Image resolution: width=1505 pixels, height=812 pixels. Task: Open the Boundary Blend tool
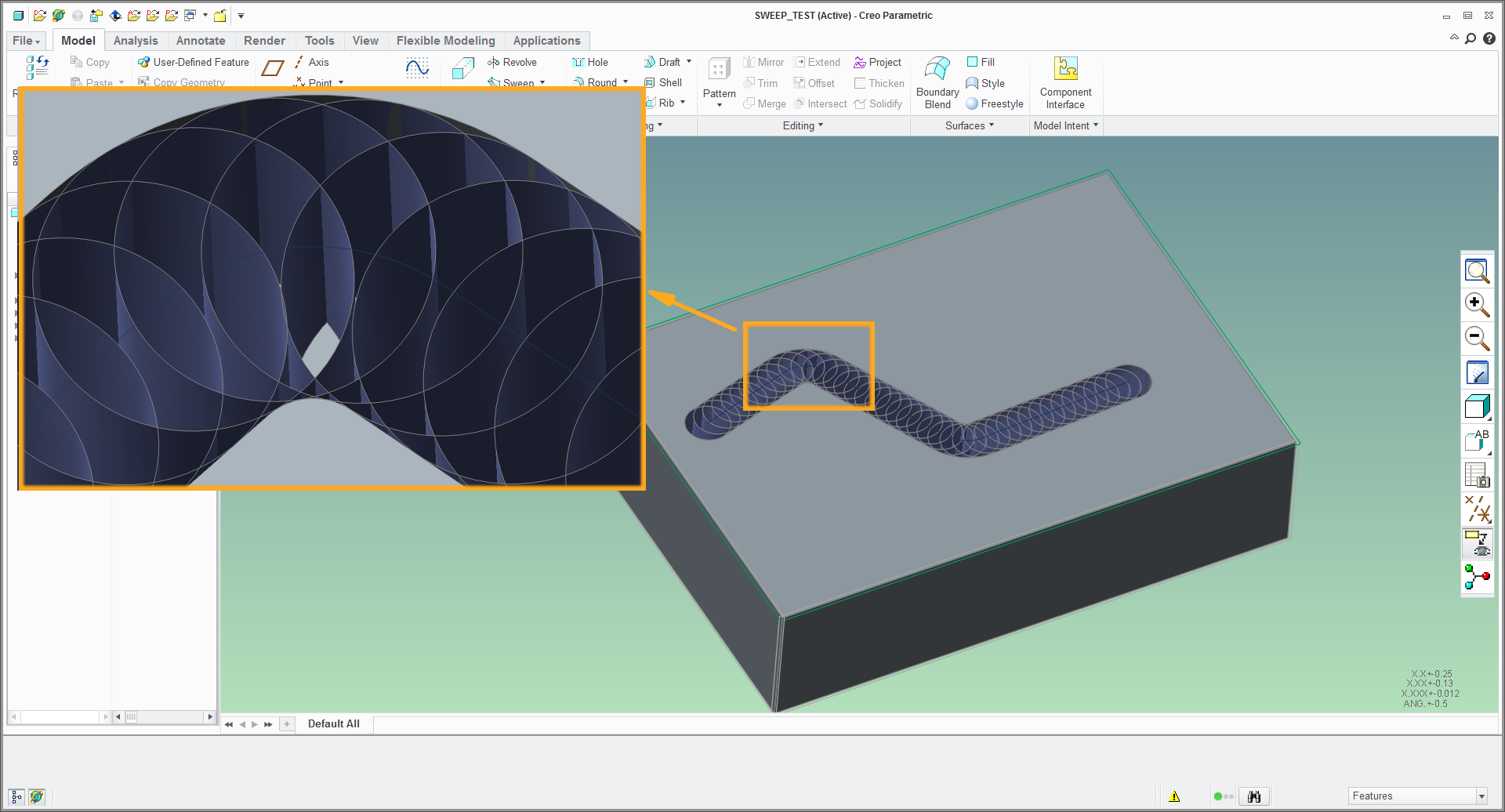pos(937,82)
